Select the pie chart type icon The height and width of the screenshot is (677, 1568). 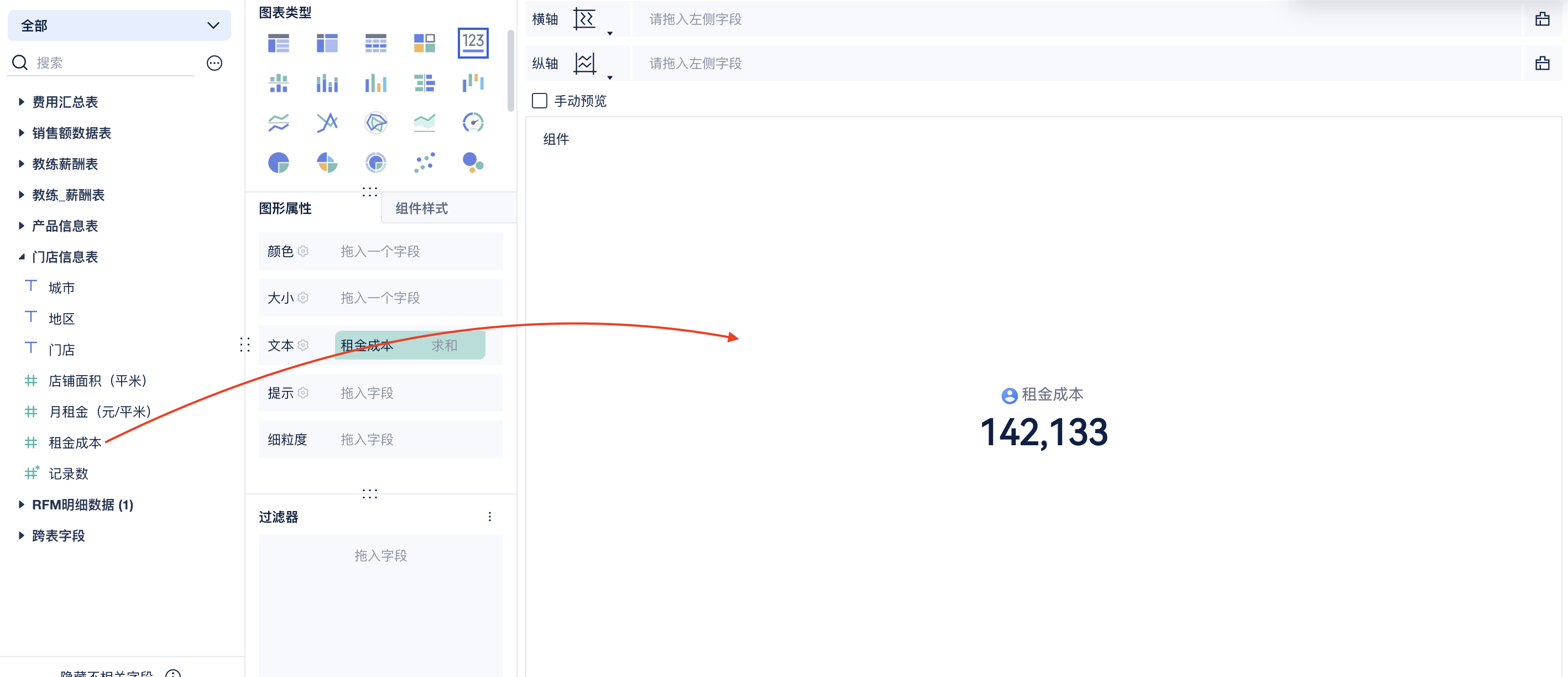(278, 163)
